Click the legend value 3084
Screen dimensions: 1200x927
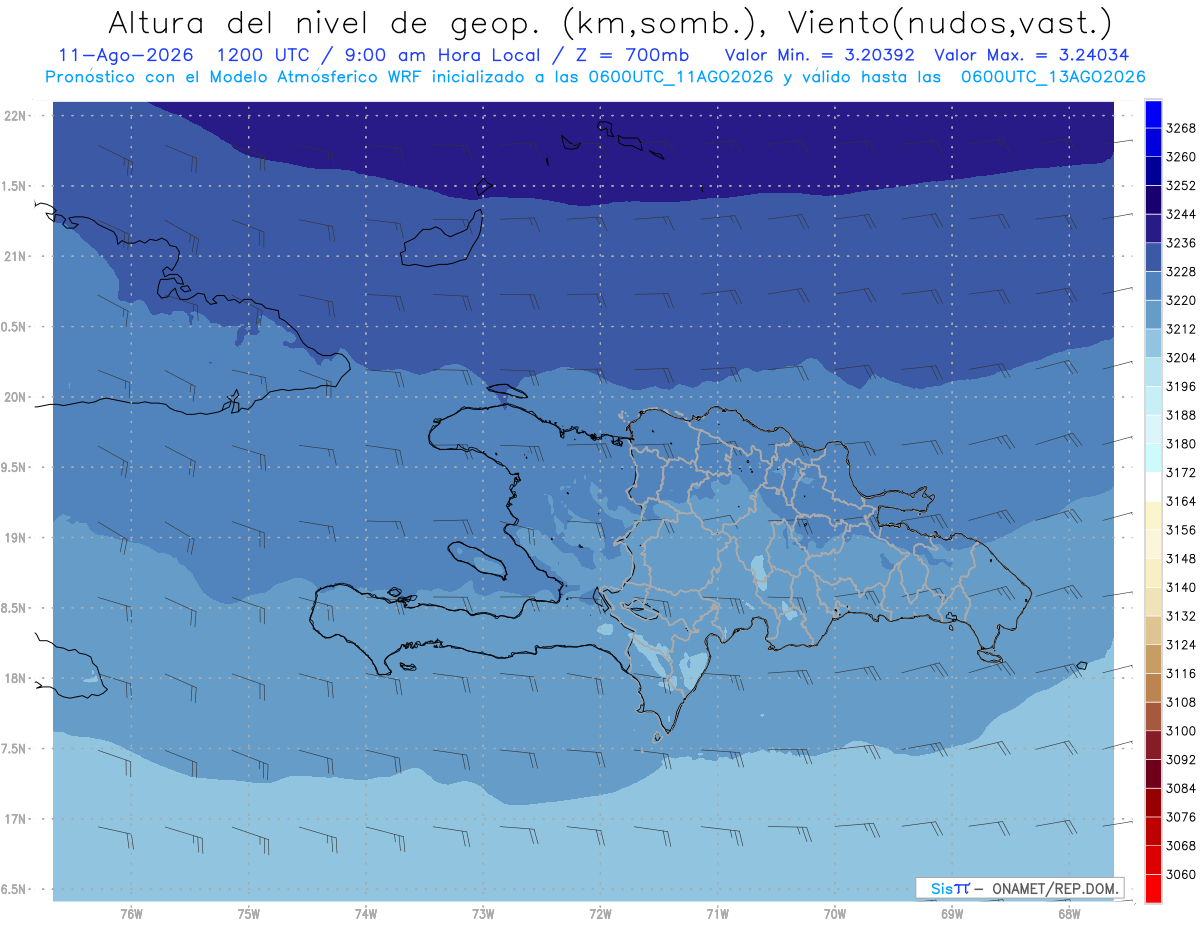click(1181, 789)
